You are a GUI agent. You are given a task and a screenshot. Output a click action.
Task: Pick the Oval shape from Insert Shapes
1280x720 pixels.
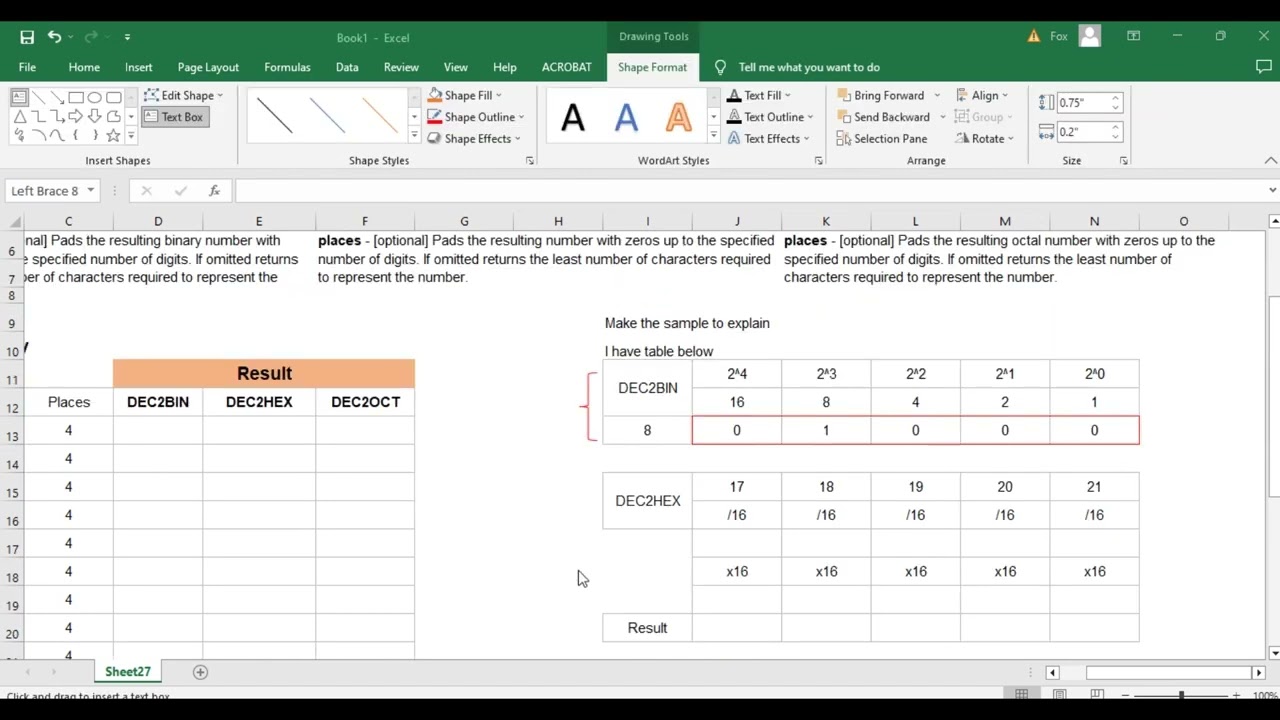[x=95, y=97]
